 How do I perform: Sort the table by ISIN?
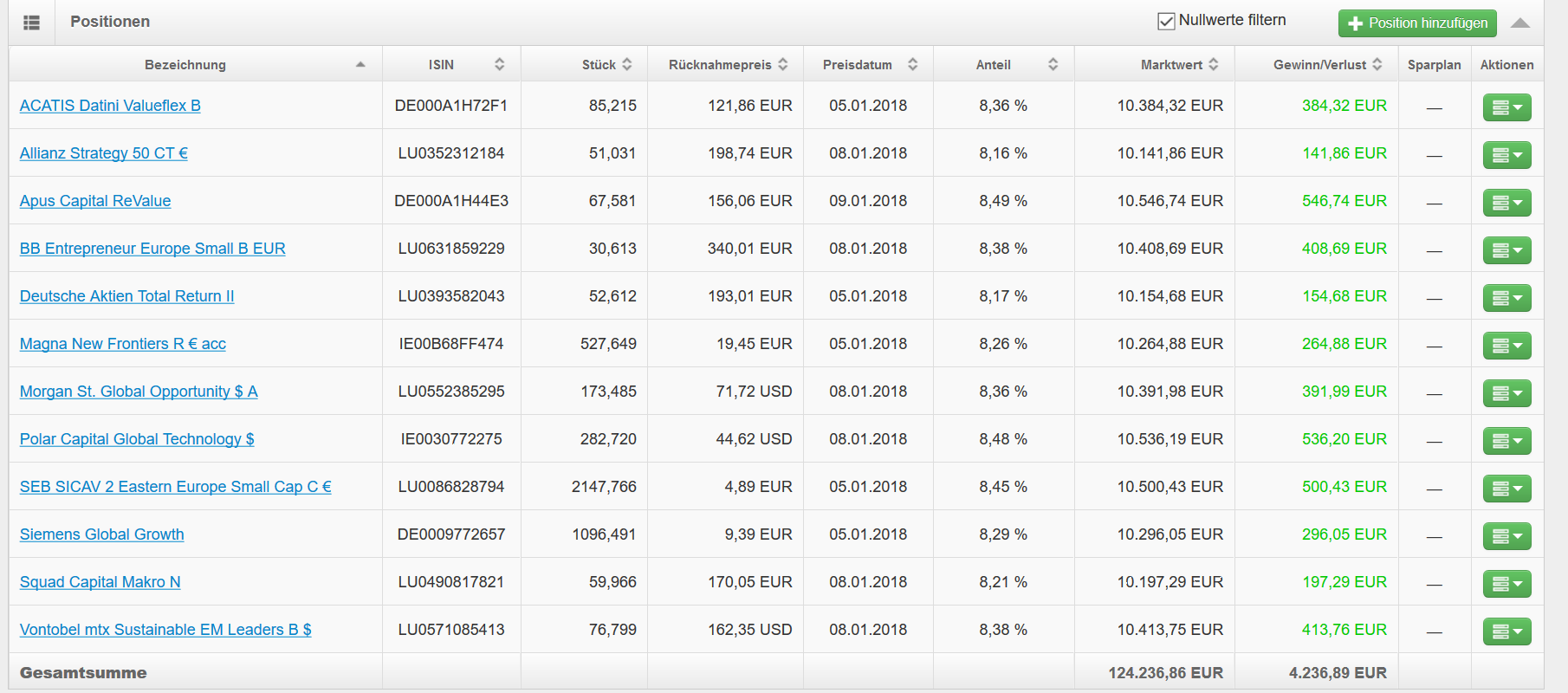pyautogui.click(x=451, y=64)
